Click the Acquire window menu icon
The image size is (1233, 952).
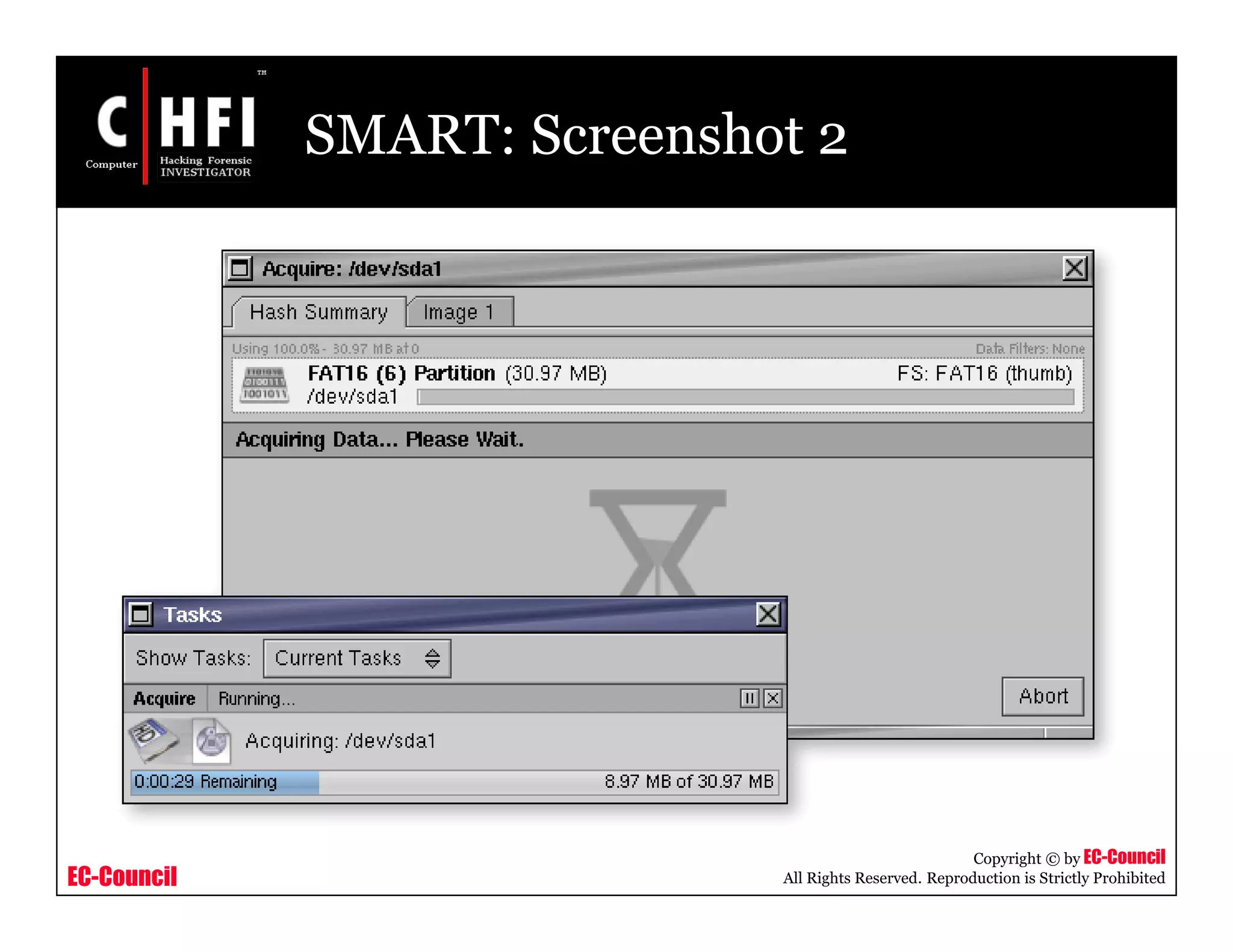[x=240, y=268]
